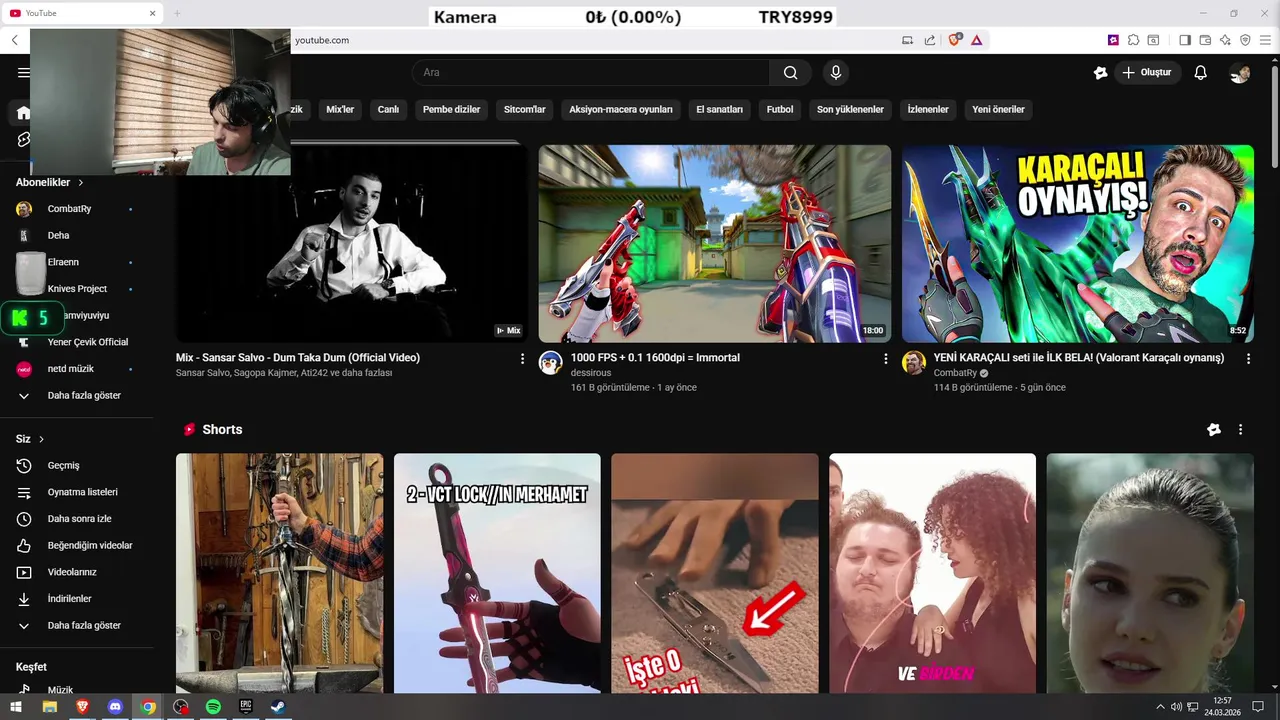Open the Windows notification center icon
This screenshot has width=1280, height=720.
(1259, 707)
